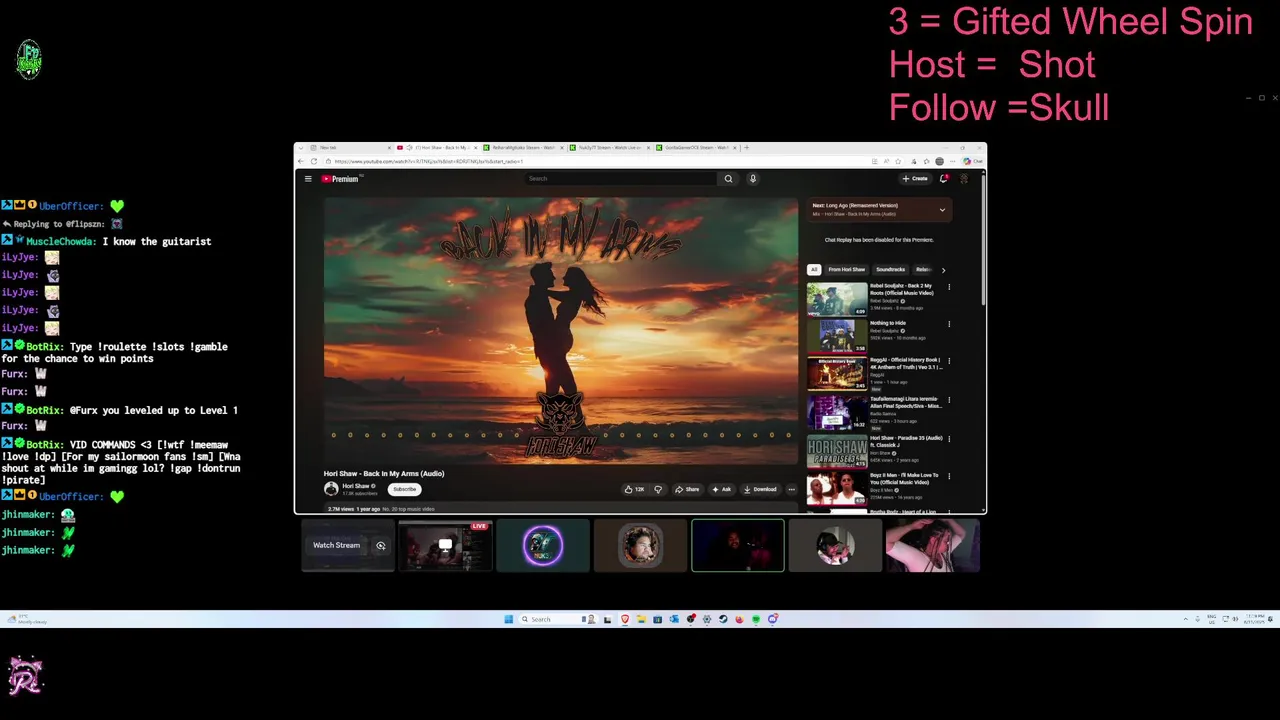Screen dimensions: 1280x720
Task: Open File Explorer from taskbar
Action: click(x=641, y=619)
